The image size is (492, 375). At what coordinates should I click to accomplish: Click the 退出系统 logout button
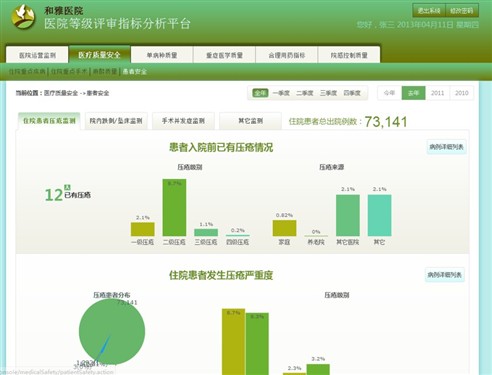(x=429, y=11)
